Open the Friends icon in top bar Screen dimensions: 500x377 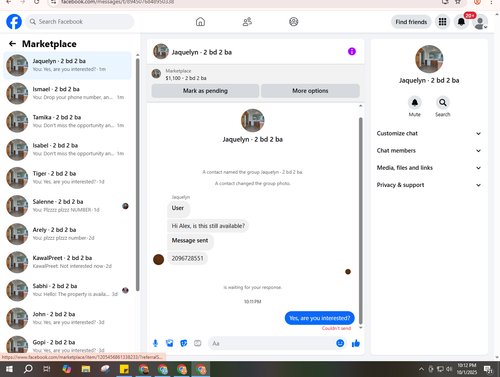click(x=247, y=22)
